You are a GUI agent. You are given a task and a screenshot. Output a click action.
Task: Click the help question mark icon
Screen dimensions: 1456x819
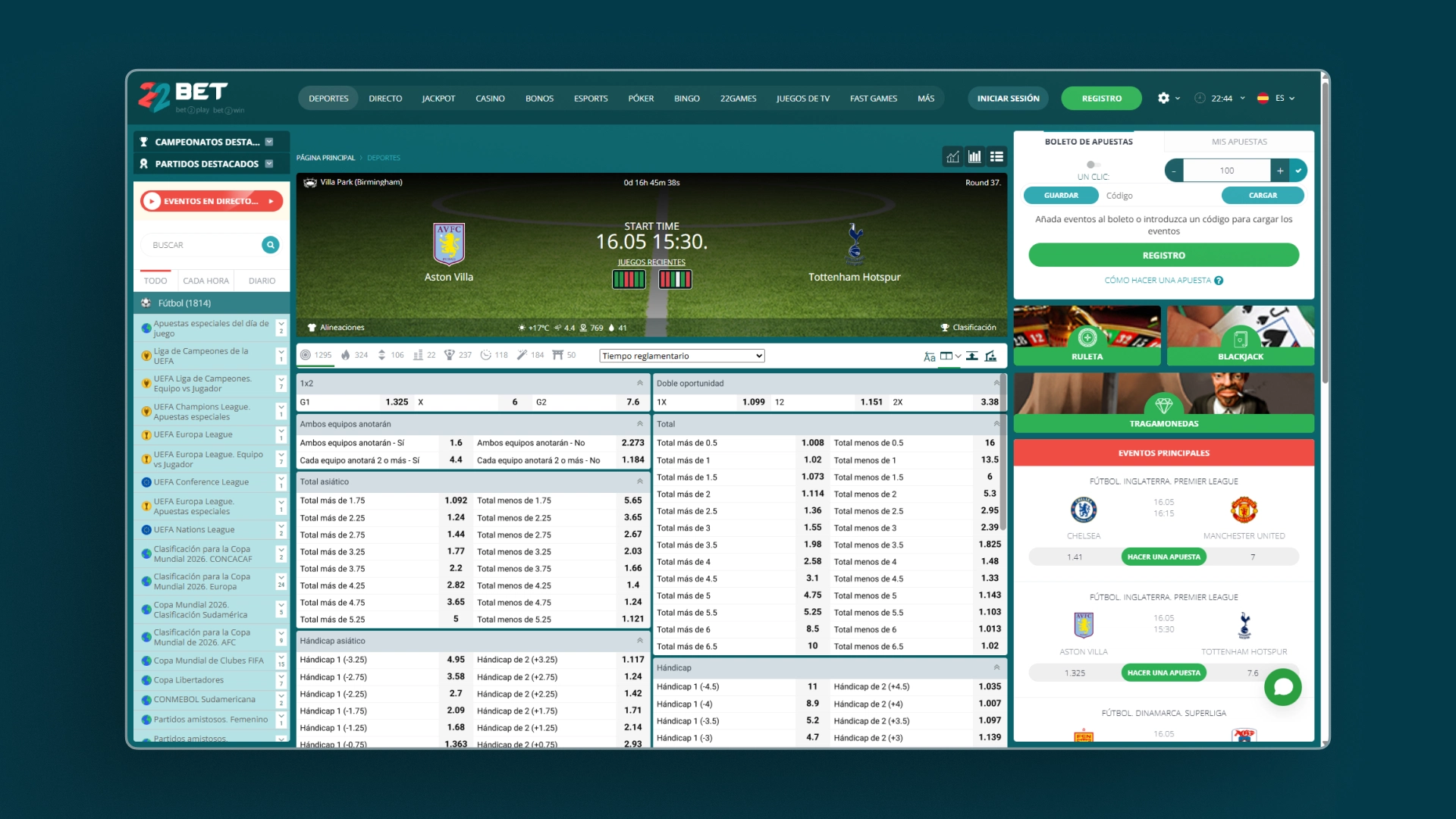(x=1219, y=281)
